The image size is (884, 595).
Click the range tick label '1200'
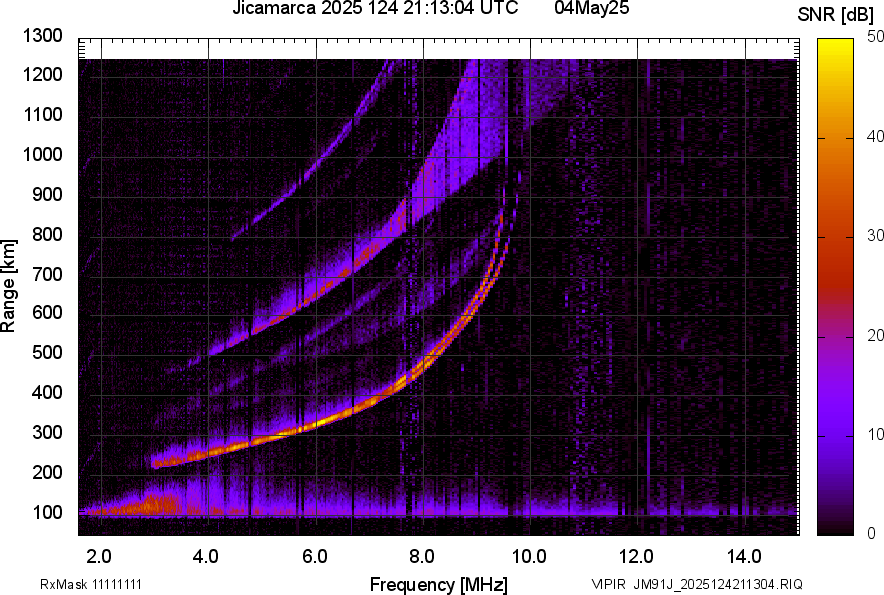click(x=42, y=74)
